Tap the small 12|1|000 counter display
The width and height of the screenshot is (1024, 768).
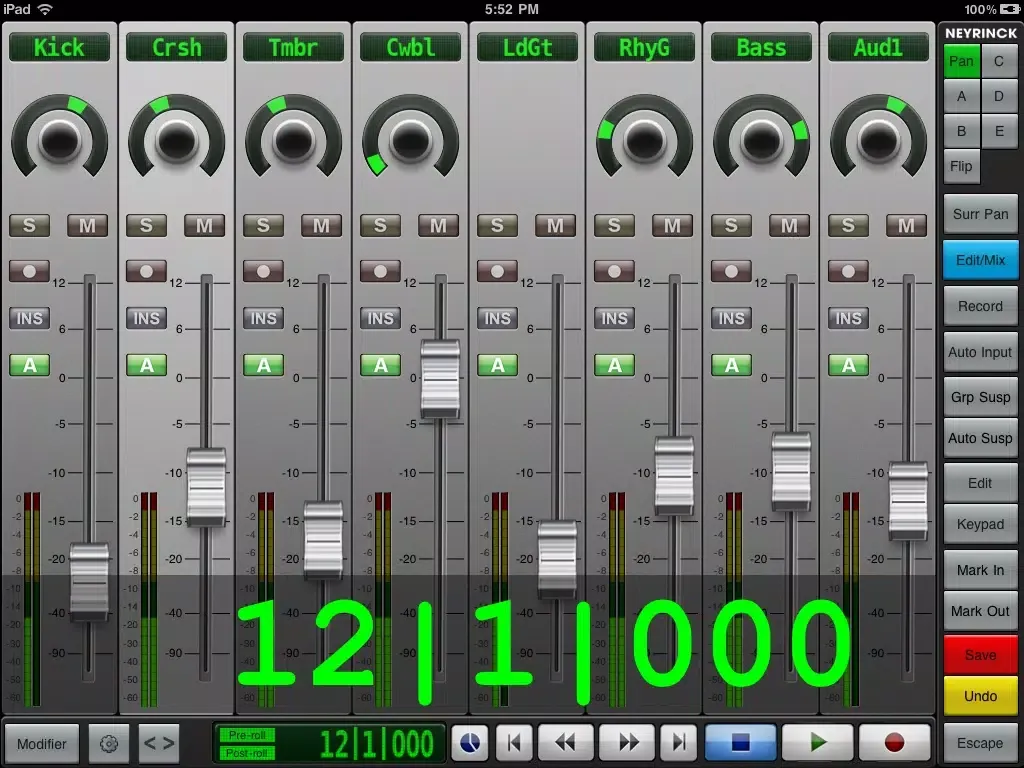click(376, 743)
